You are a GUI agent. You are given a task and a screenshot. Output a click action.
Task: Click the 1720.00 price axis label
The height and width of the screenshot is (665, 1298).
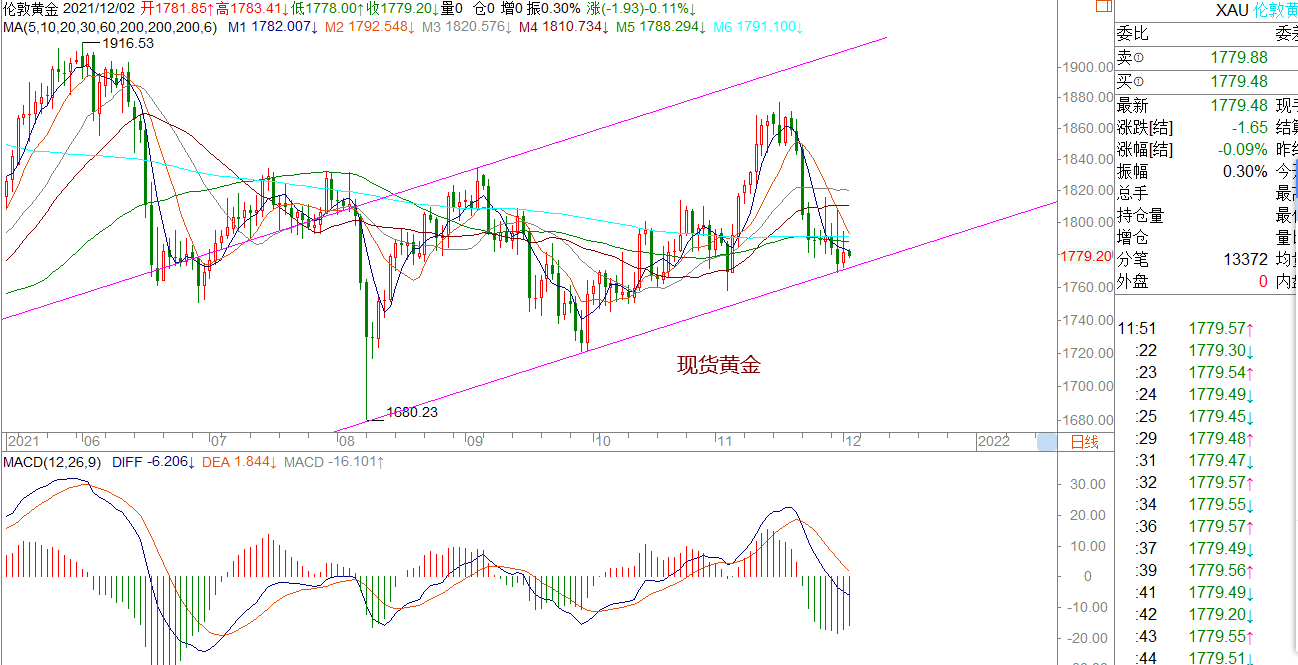pyautogui.click(x=1089, y=353)
